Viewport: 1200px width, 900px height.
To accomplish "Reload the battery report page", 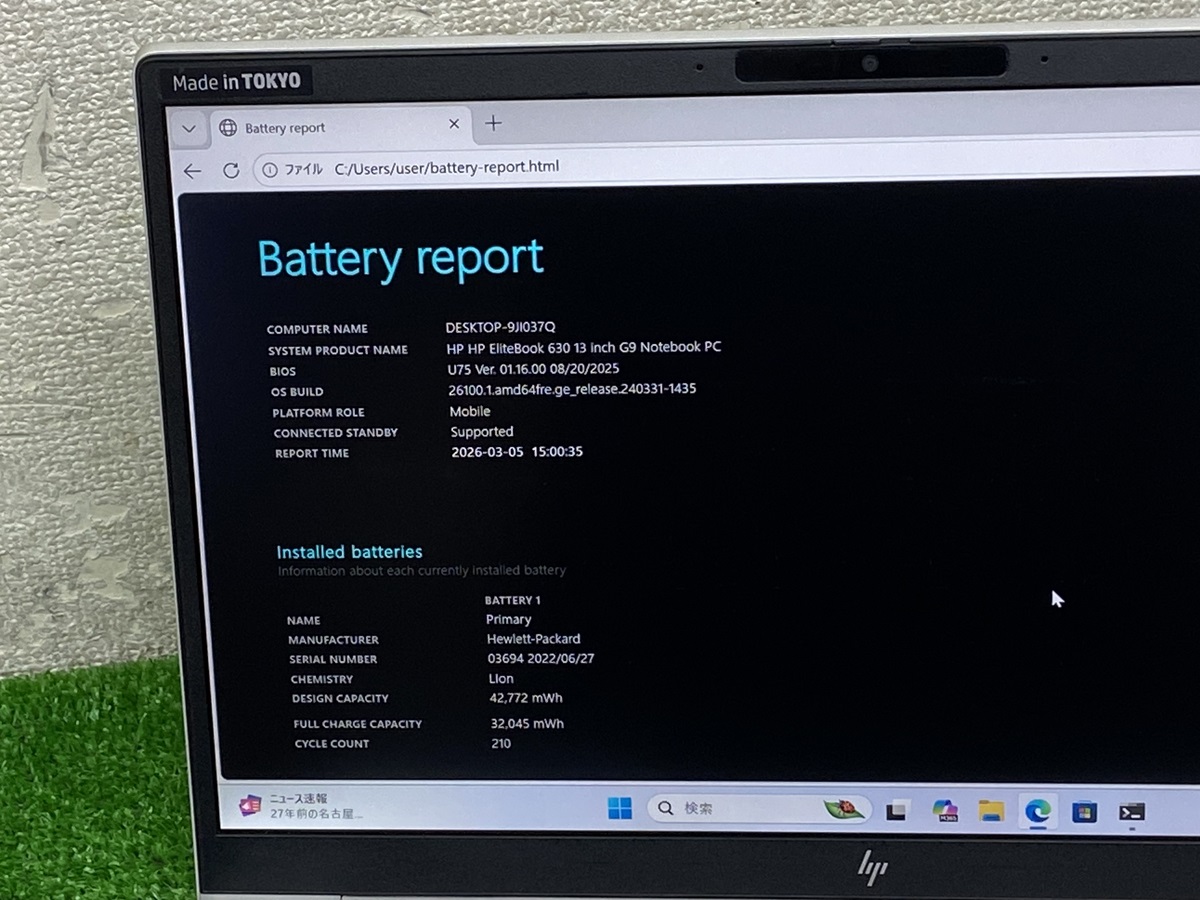I will pyautogui.click(x=231, y=171).
